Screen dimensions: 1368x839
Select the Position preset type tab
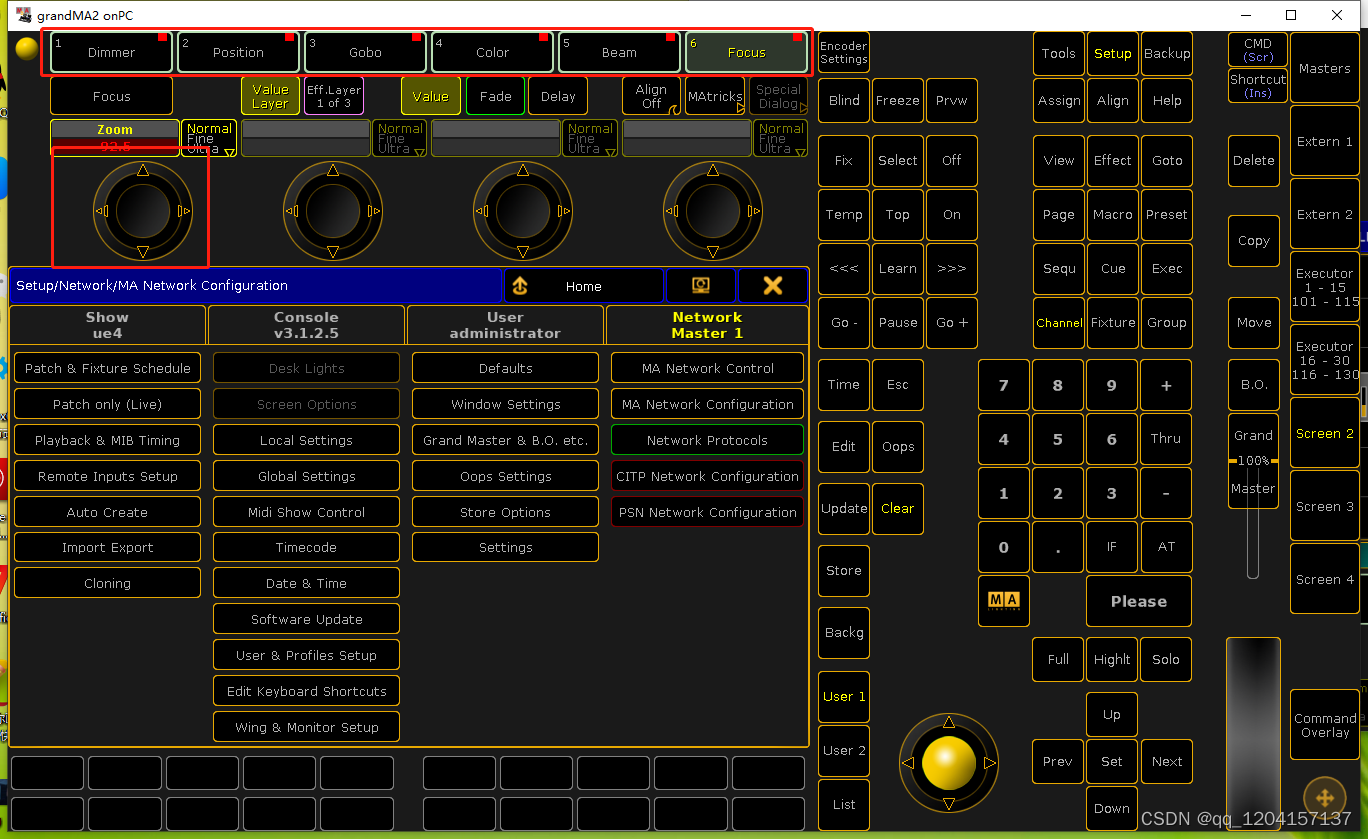click(238, 52)
